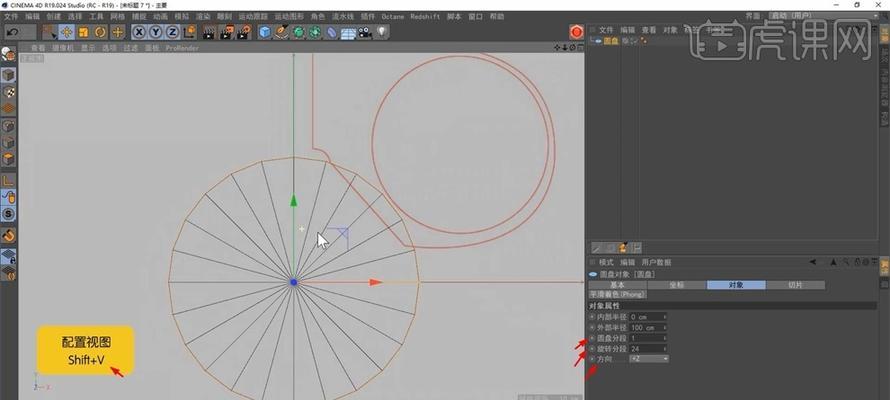Click the Make Editable icon in left palette
The height and width of the screenshot is (400, 890).
coord(9,54)
